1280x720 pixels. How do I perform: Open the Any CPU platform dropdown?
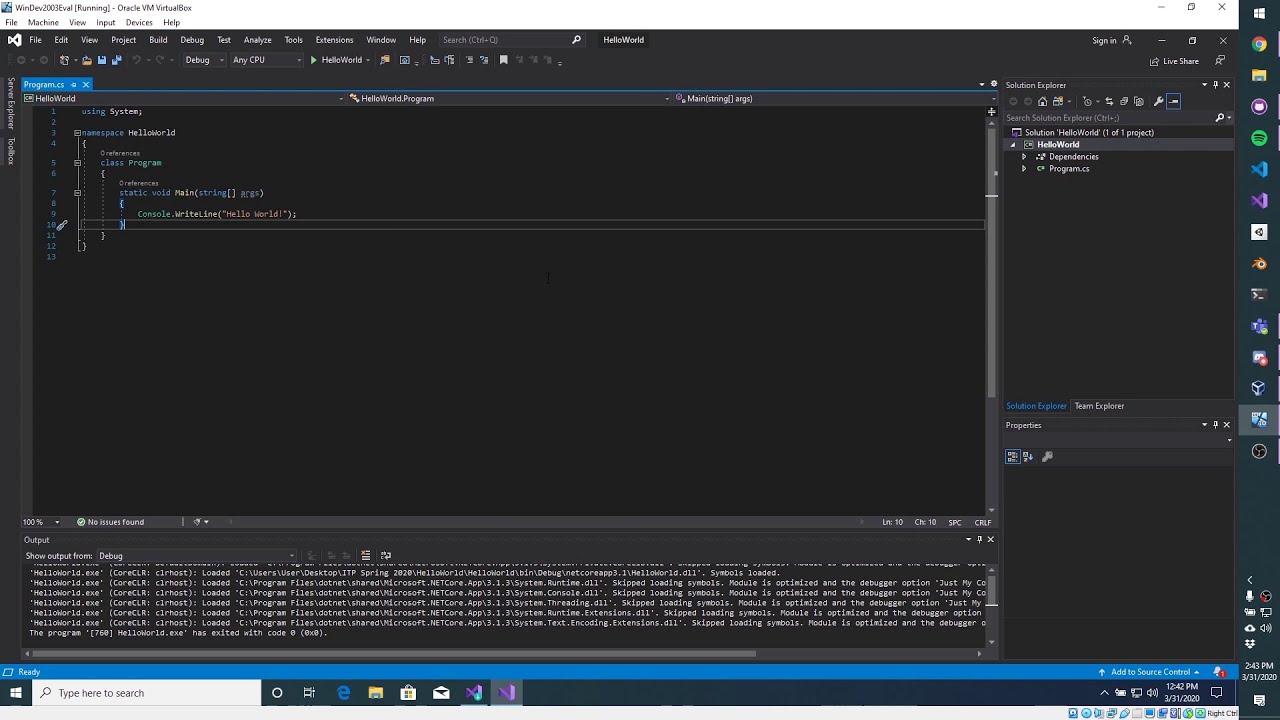(266, 60)
